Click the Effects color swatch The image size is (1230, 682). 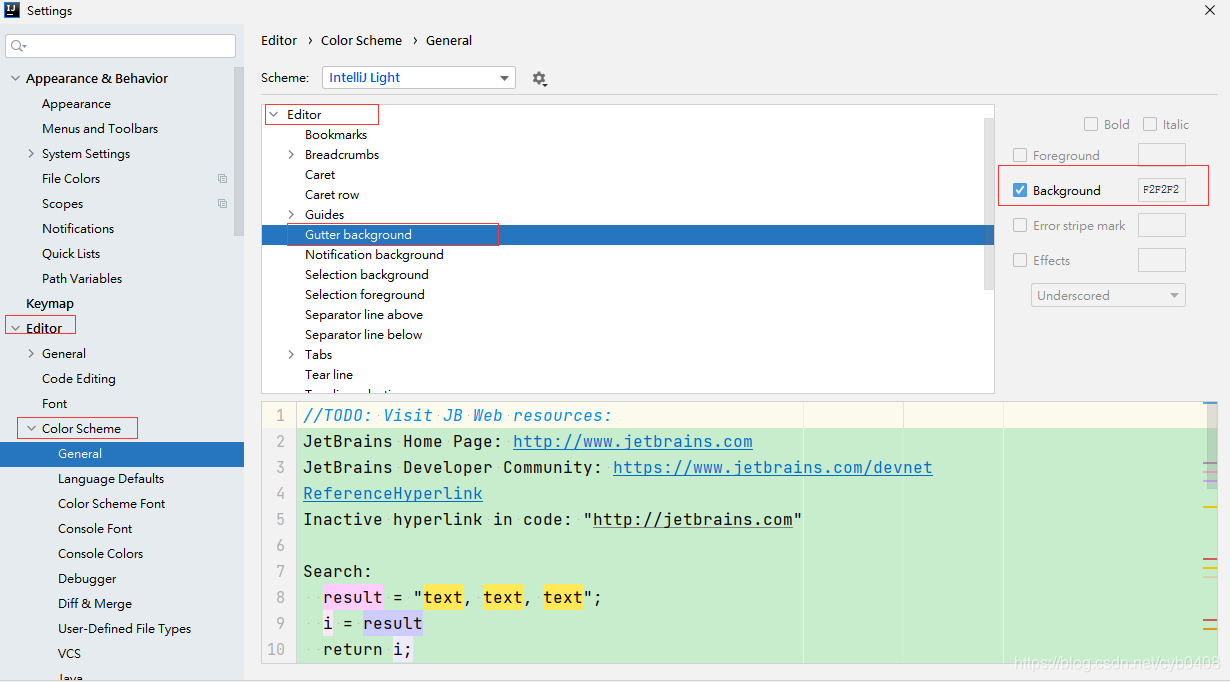coord(1162,260)
